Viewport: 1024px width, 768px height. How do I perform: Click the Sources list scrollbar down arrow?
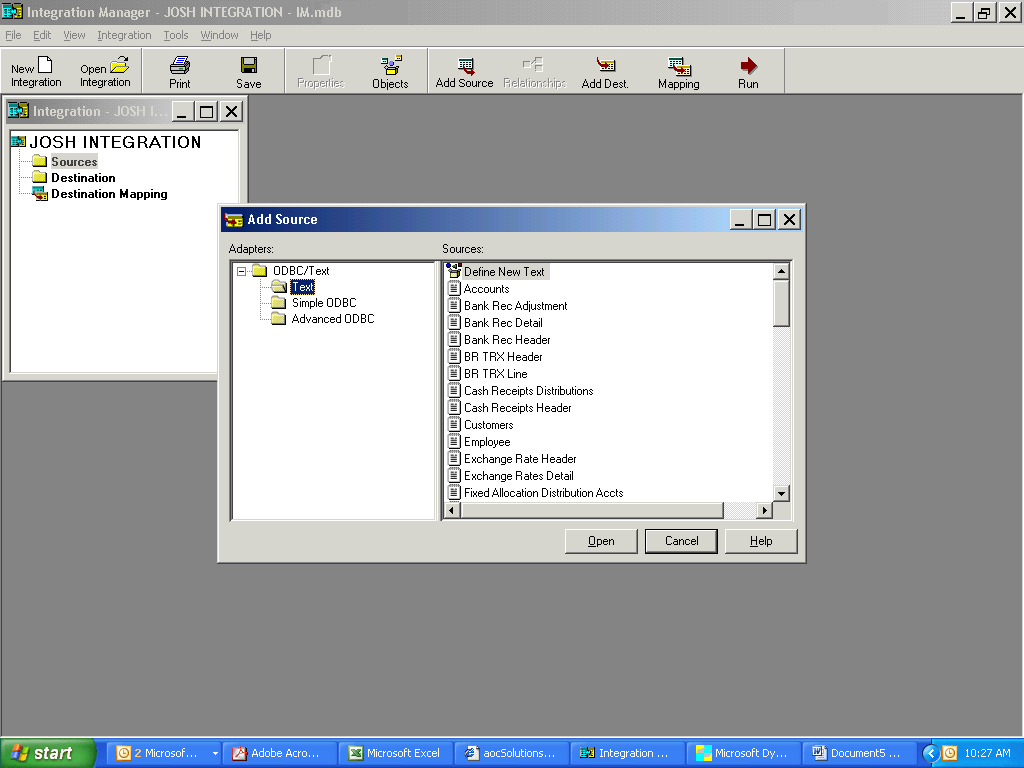tap(781, 493)
